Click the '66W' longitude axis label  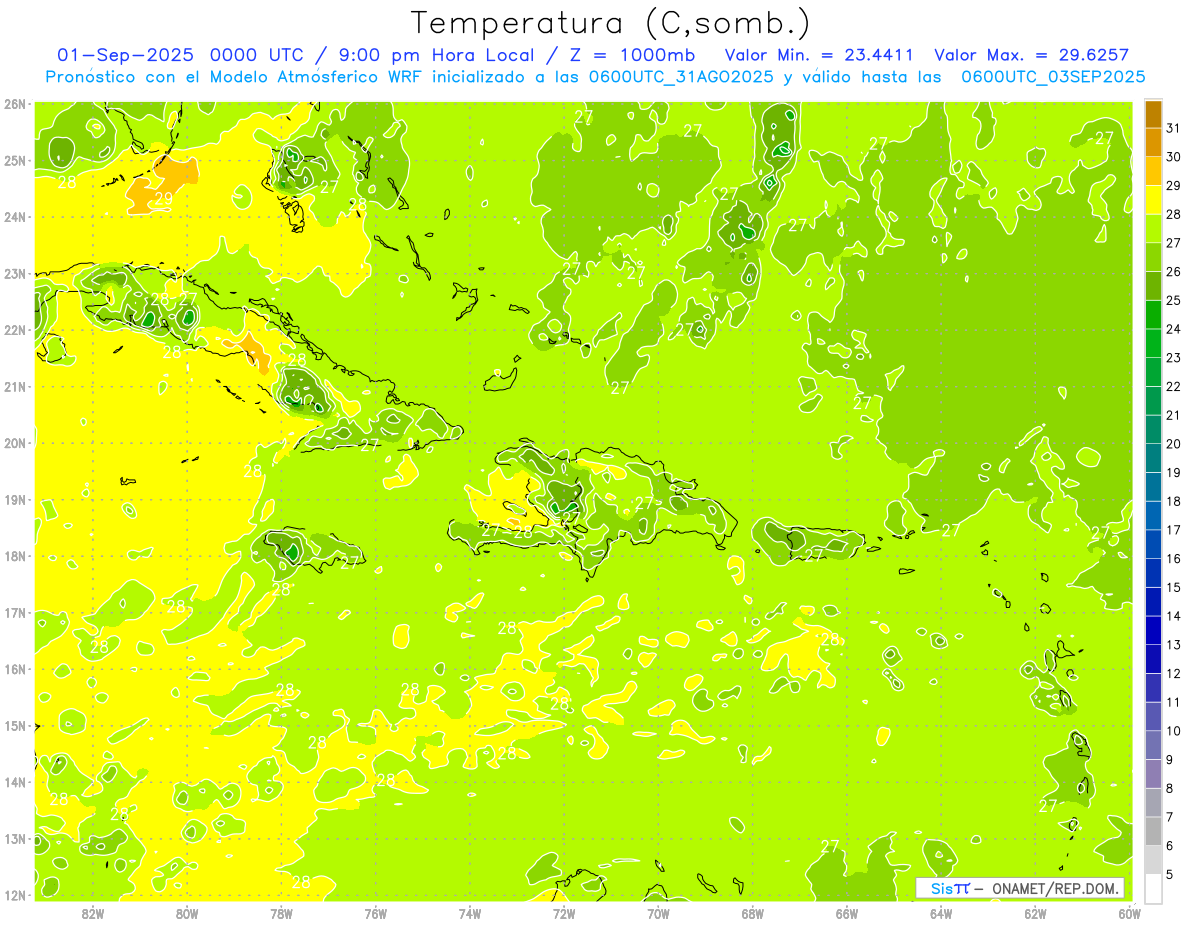[x=847, y=913]
